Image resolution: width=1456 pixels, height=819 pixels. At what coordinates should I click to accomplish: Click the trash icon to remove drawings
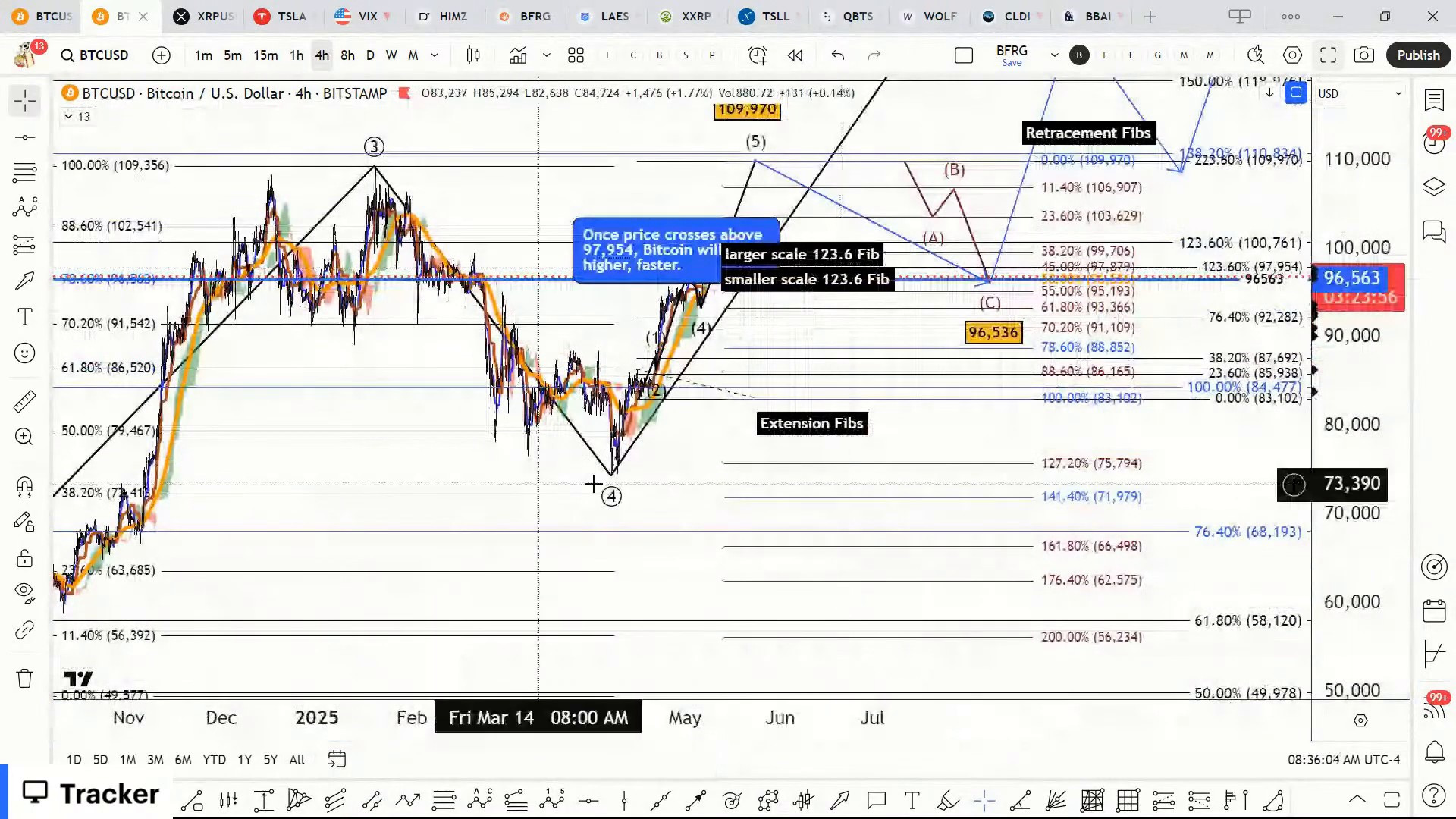[x=24, y=678]
